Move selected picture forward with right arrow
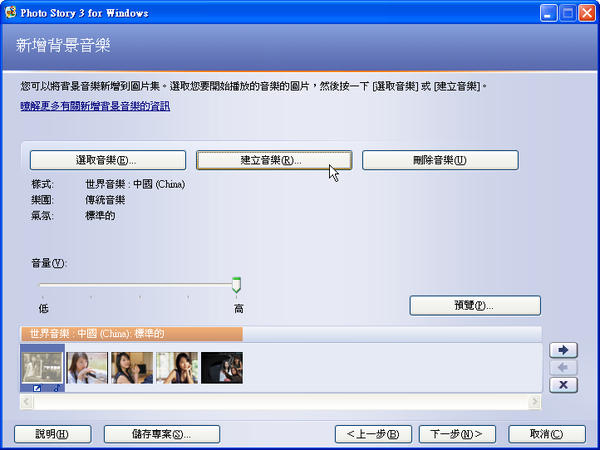The width and height of the screenshot is (600, 450). click(563, 350)
